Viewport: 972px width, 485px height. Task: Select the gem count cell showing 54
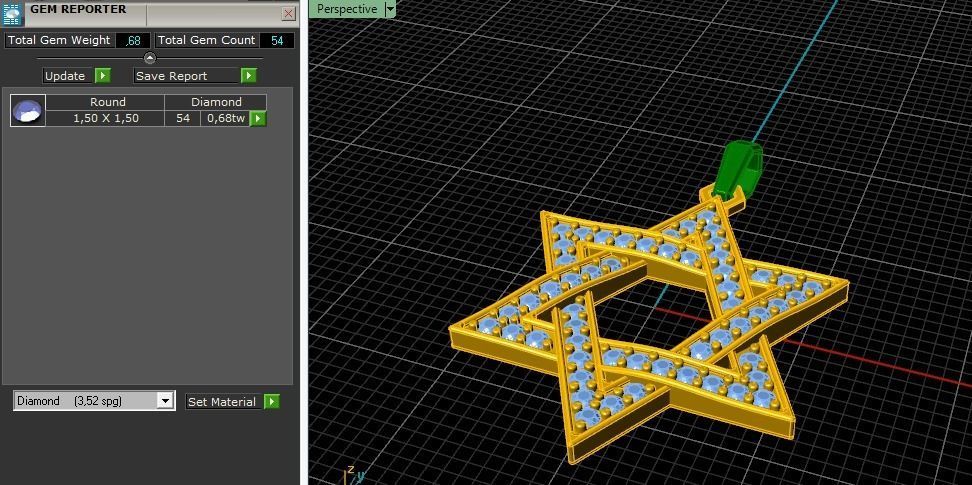point(182,118)
